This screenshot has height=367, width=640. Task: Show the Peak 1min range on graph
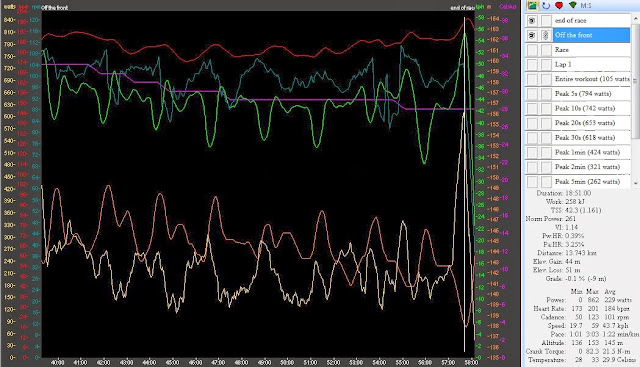coord(532,152)
